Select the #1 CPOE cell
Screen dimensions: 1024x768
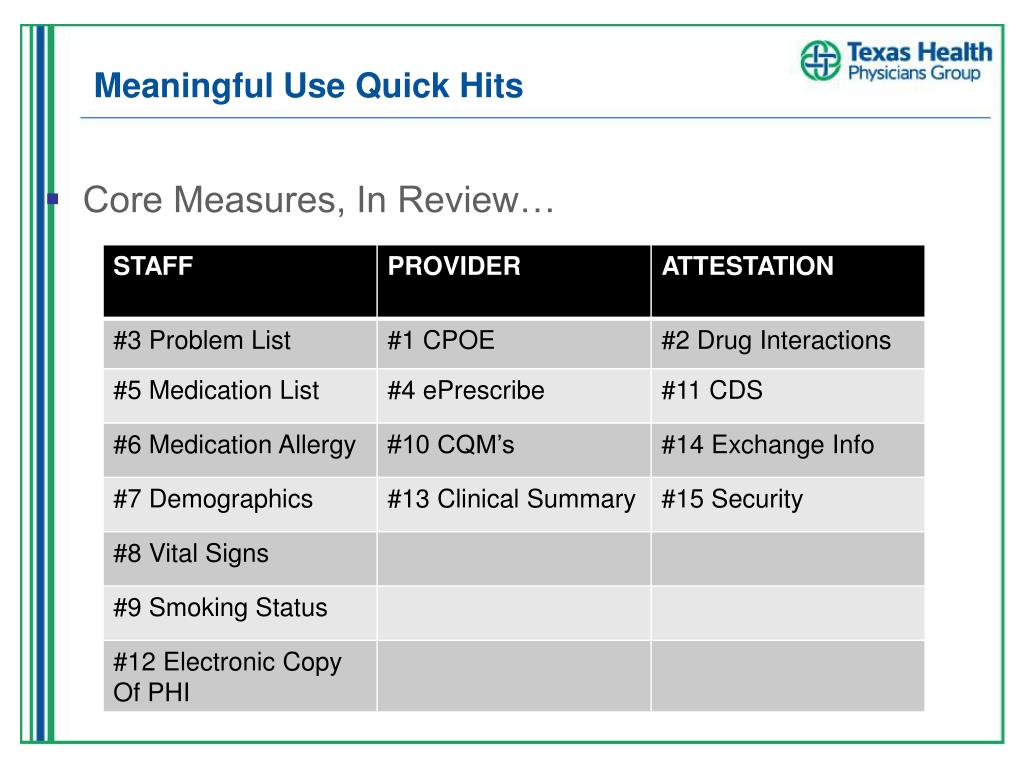pos(514,343)
